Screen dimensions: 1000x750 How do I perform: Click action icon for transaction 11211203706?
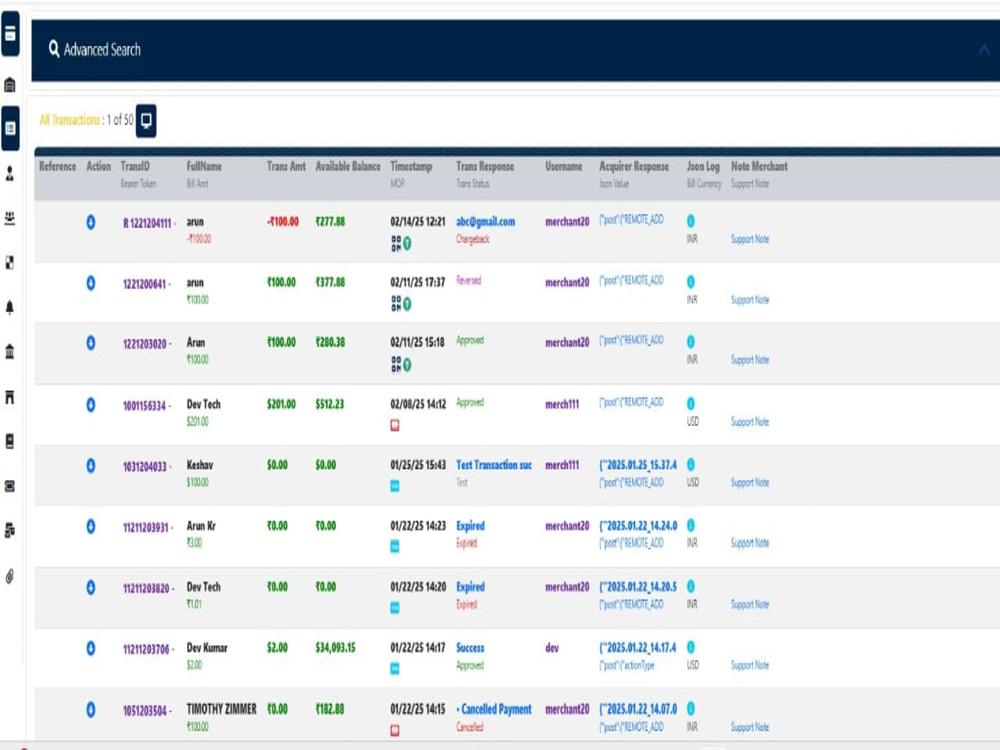91,649
